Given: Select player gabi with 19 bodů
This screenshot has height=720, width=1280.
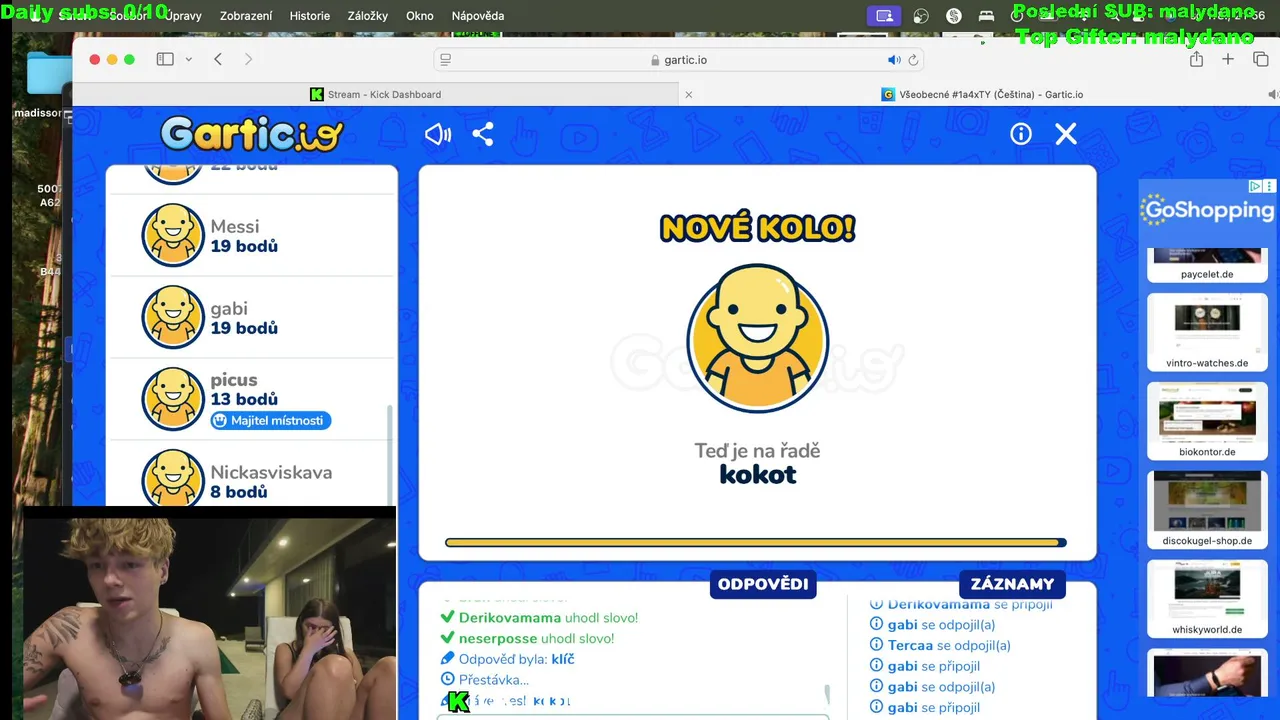Looking at the screenshot, I should [252, 317].
